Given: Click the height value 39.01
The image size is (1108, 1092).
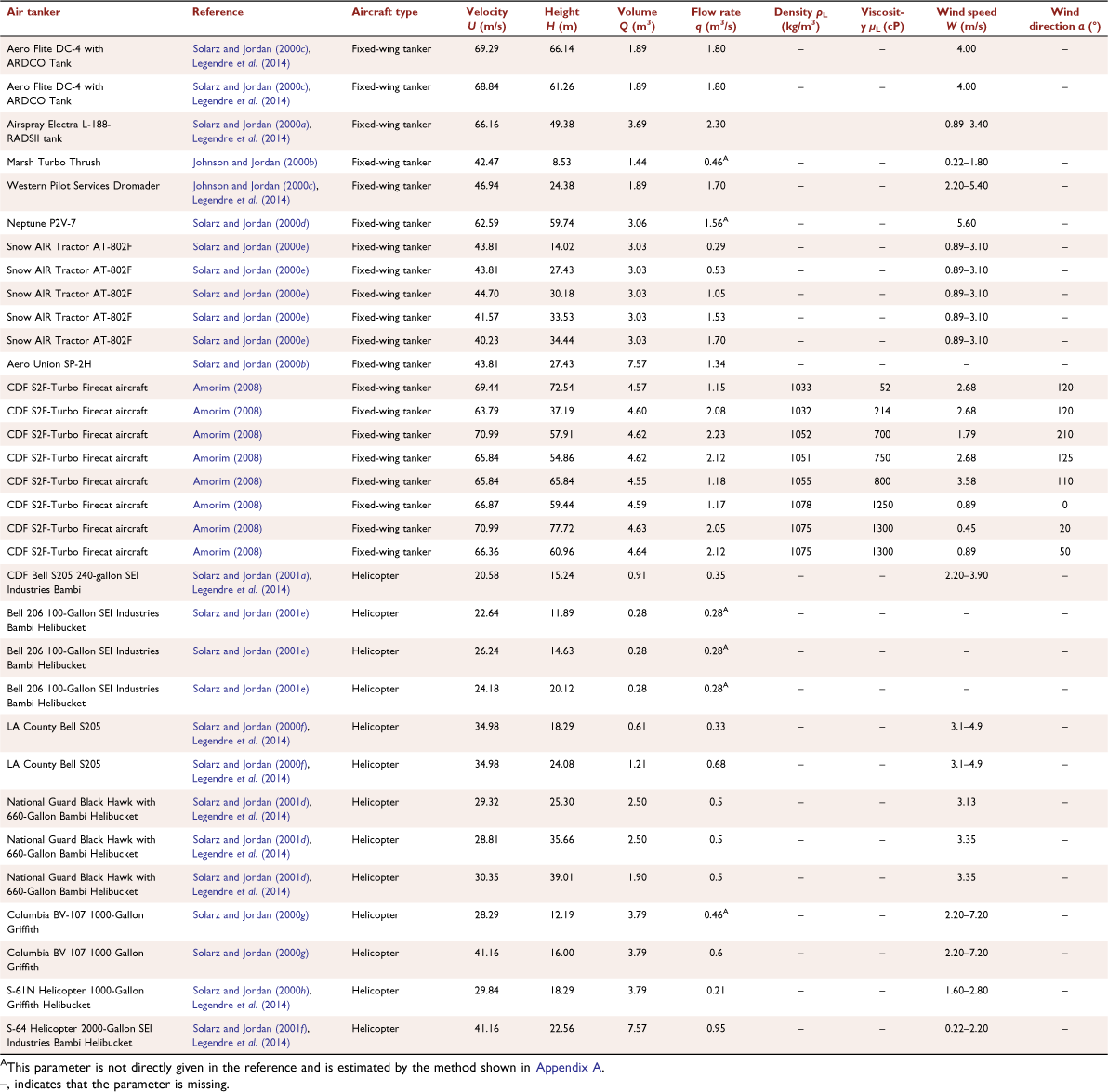Looking at the screenshot, I should point(561,877).
